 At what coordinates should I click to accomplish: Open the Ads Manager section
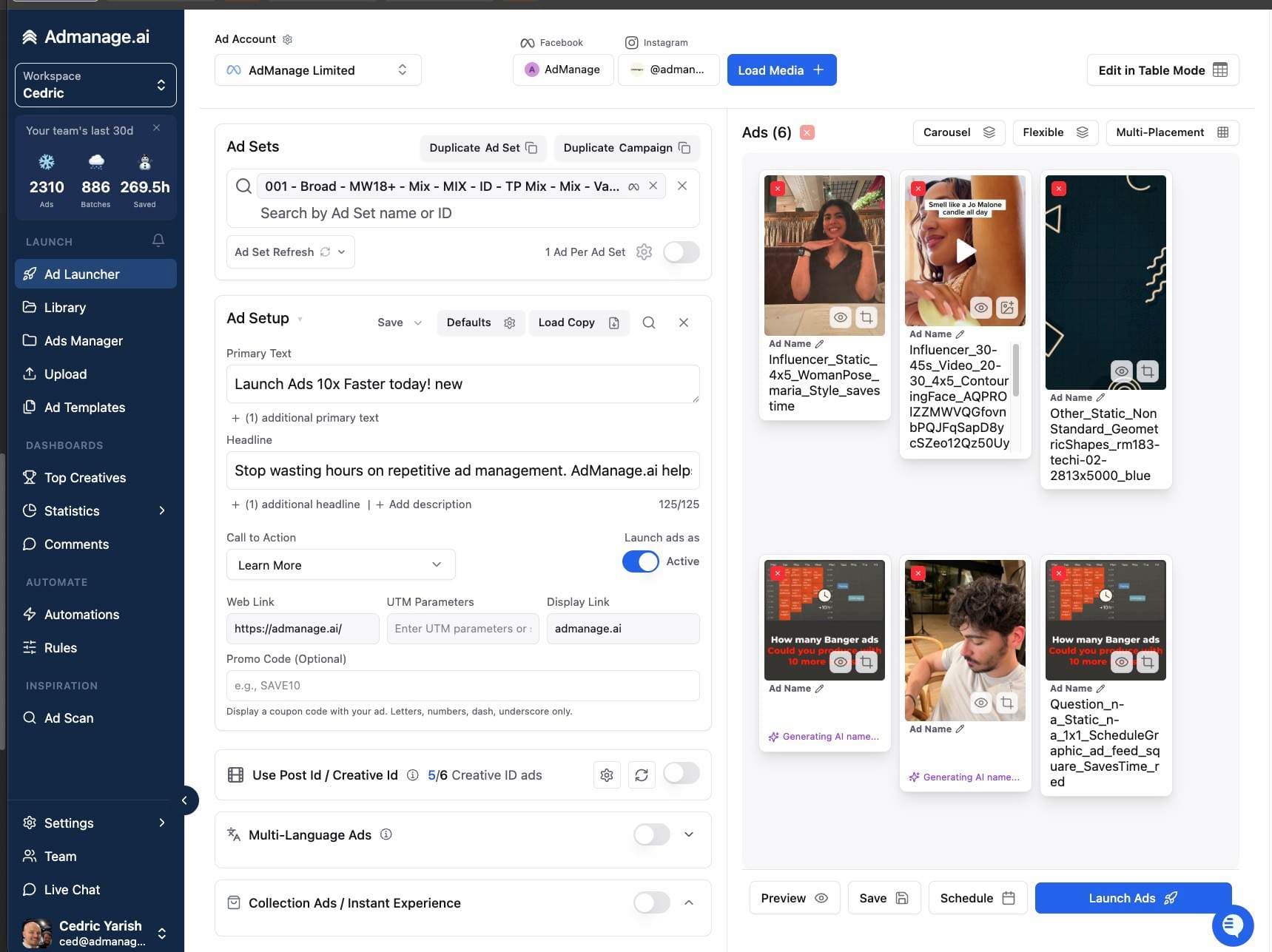pyautogui.click(x=82, y=340)
